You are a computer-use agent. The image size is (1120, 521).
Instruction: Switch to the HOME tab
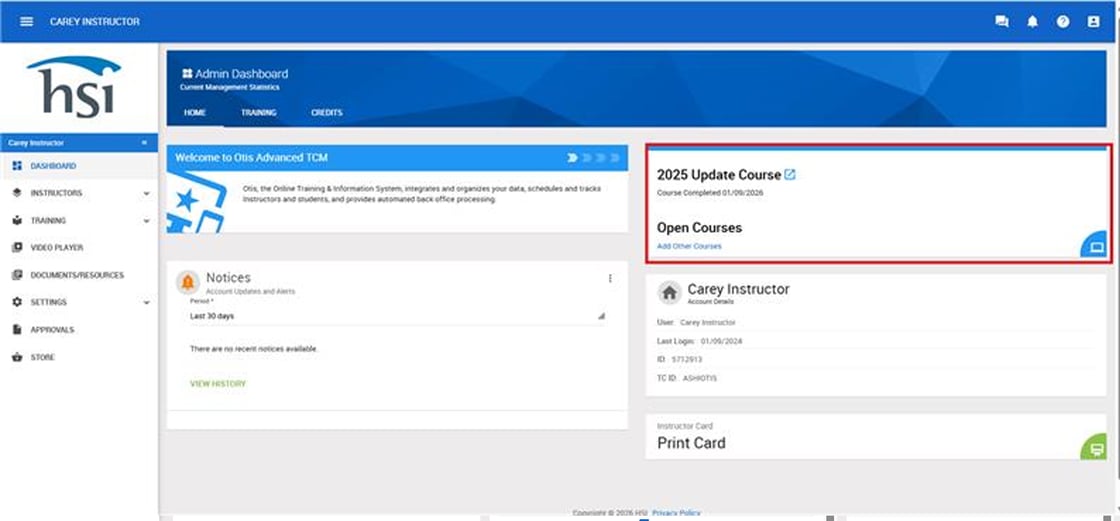[195, 113]
